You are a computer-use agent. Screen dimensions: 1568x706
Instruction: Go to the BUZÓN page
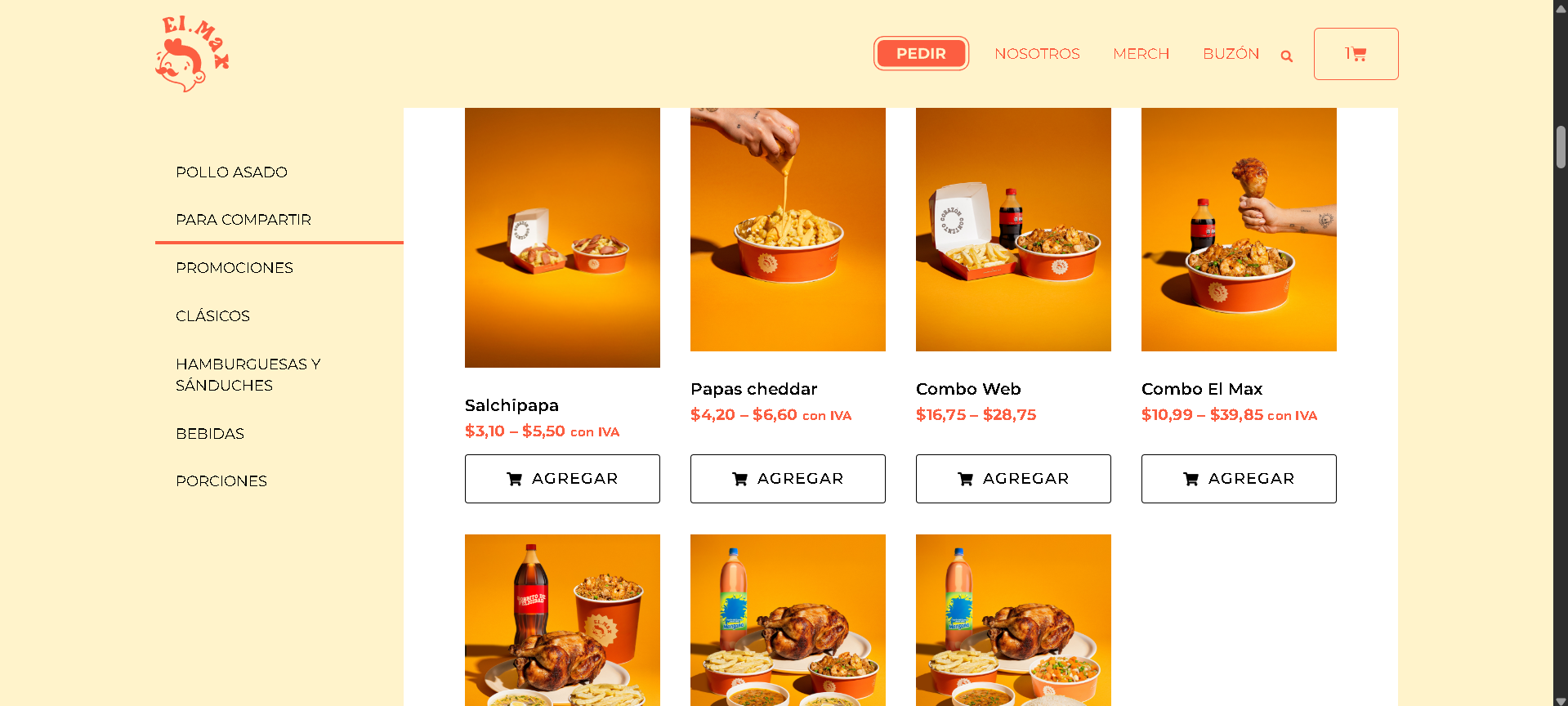tap(1231, 54)
